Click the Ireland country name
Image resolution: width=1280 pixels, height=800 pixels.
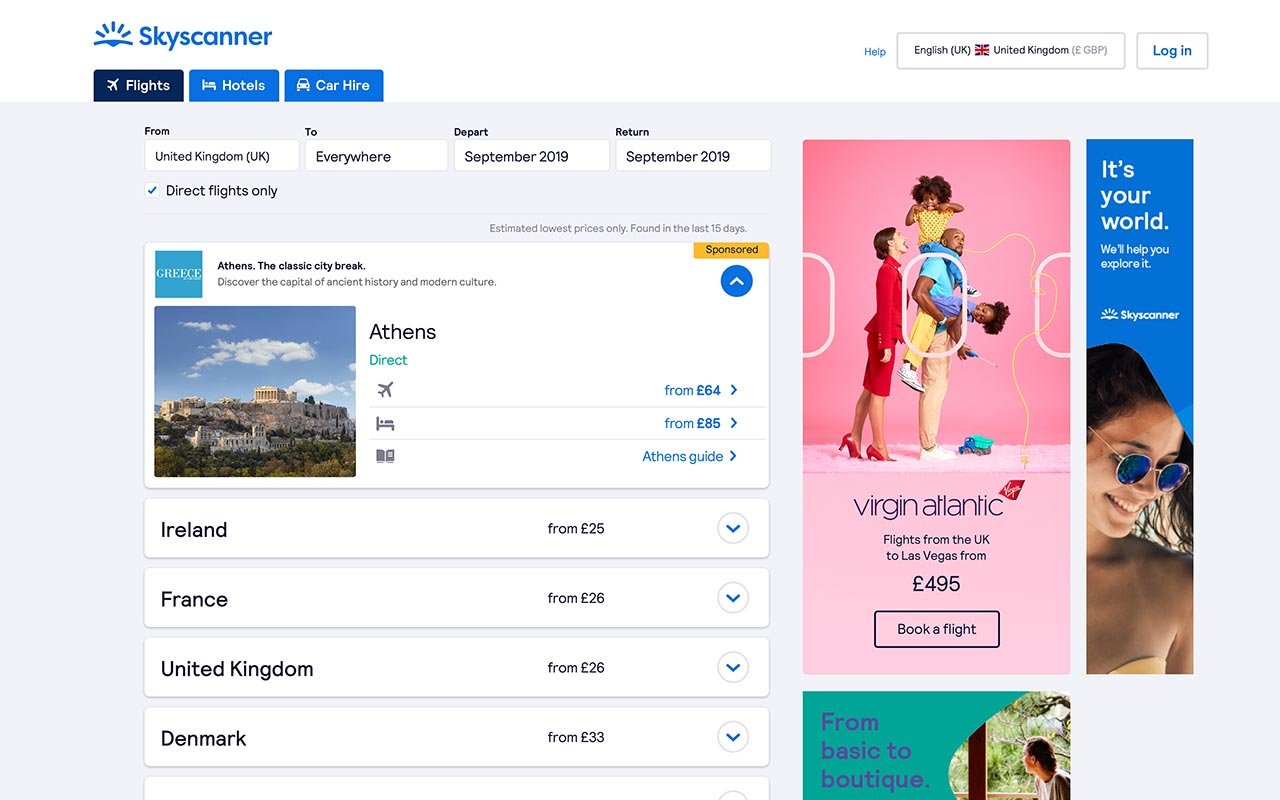point(194,530)
